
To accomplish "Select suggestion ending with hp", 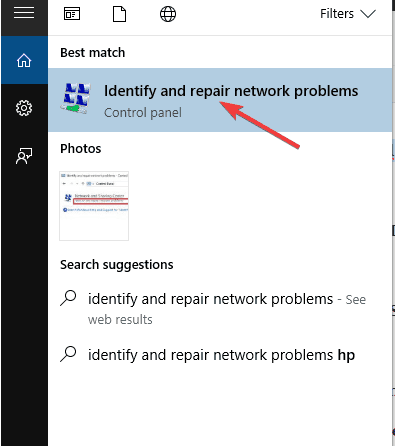I will pyautogui.click(x=221, y=355).
